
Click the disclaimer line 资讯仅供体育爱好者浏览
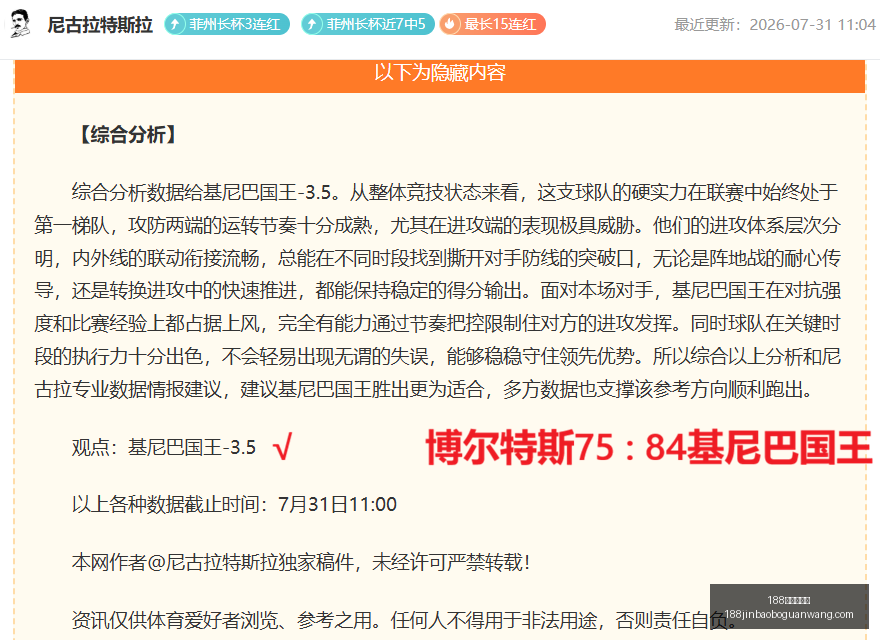(x=404, y=620)
